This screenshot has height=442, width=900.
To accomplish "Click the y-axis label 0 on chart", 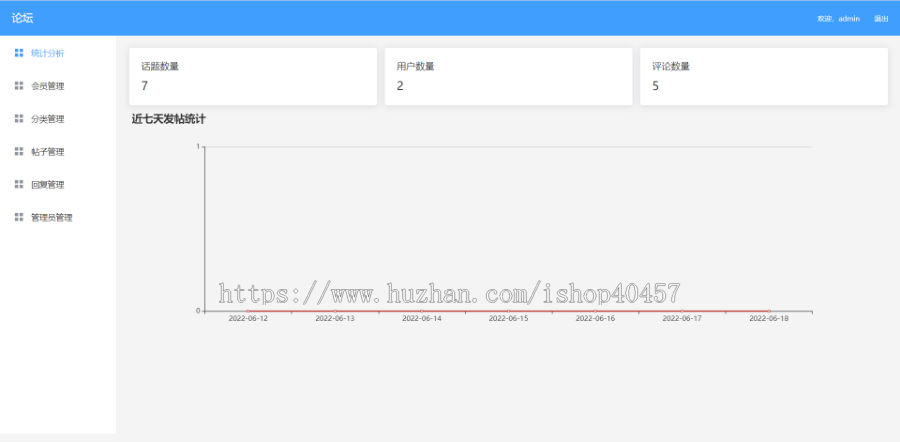I will 198,311.
